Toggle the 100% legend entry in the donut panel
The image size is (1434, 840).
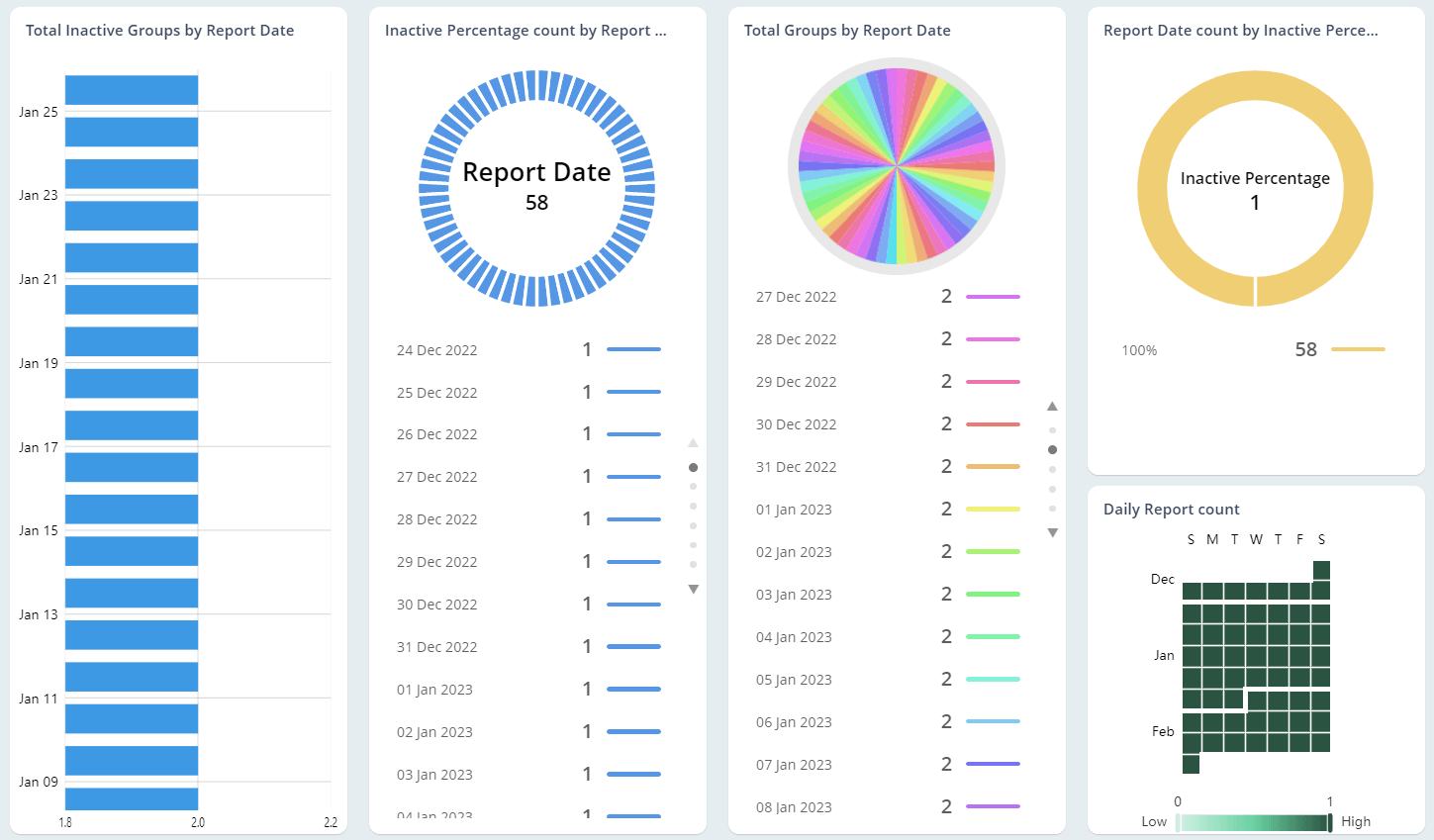pyautogui.click(x=1139, y=349)
